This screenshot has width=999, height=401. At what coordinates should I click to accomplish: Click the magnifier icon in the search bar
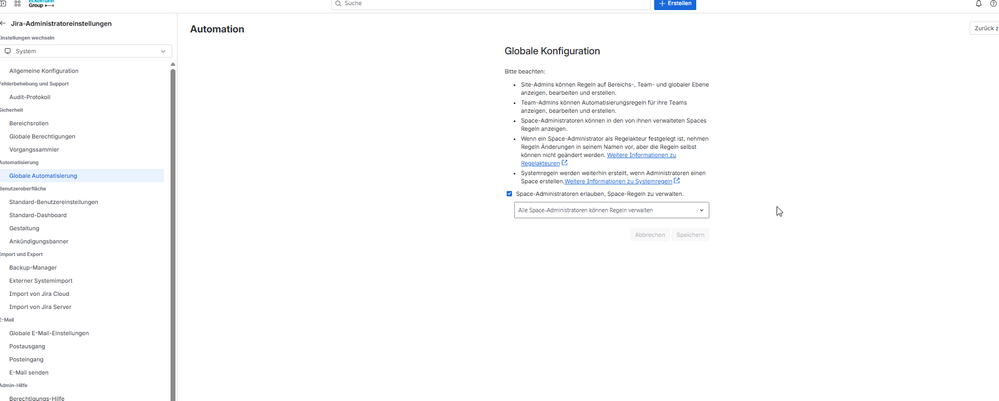tap(338, 3)
